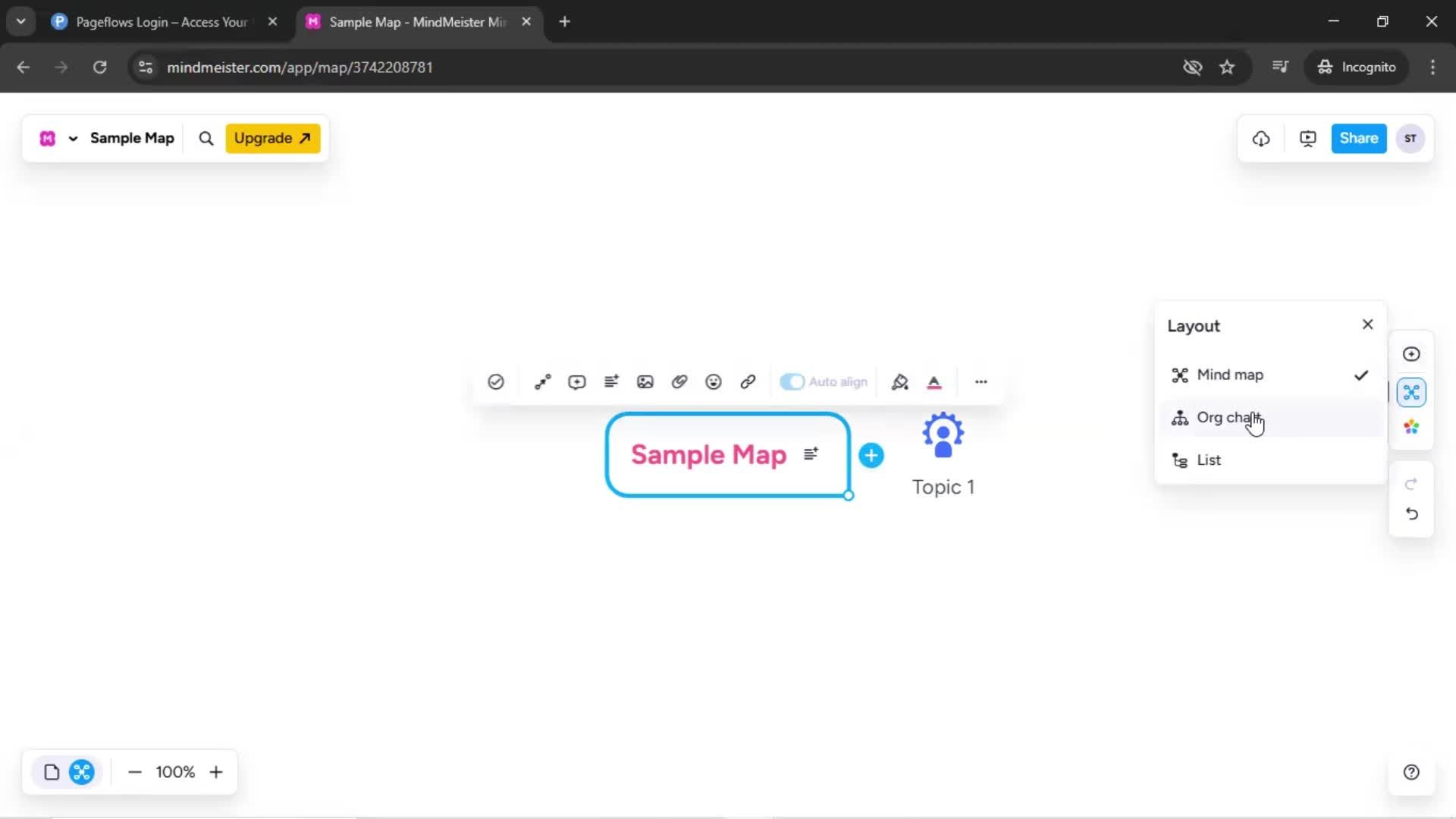Insert an image with the picture icon

(x=645, y=382)
